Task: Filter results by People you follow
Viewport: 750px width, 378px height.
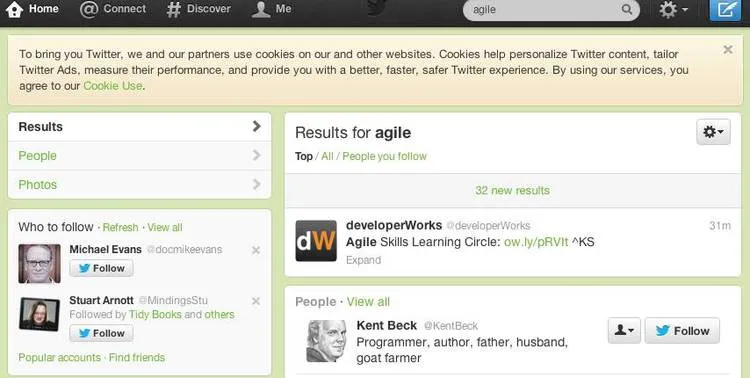Action: click(x=385, y=156)
